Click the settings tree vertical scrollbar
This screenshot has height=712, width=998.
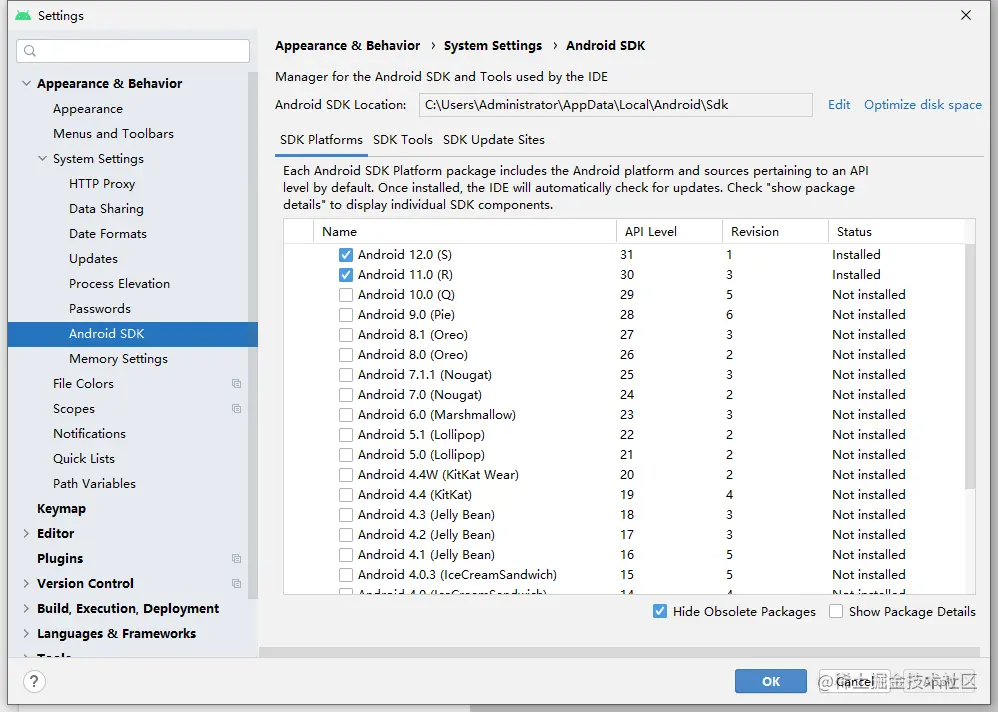(253, 334)
